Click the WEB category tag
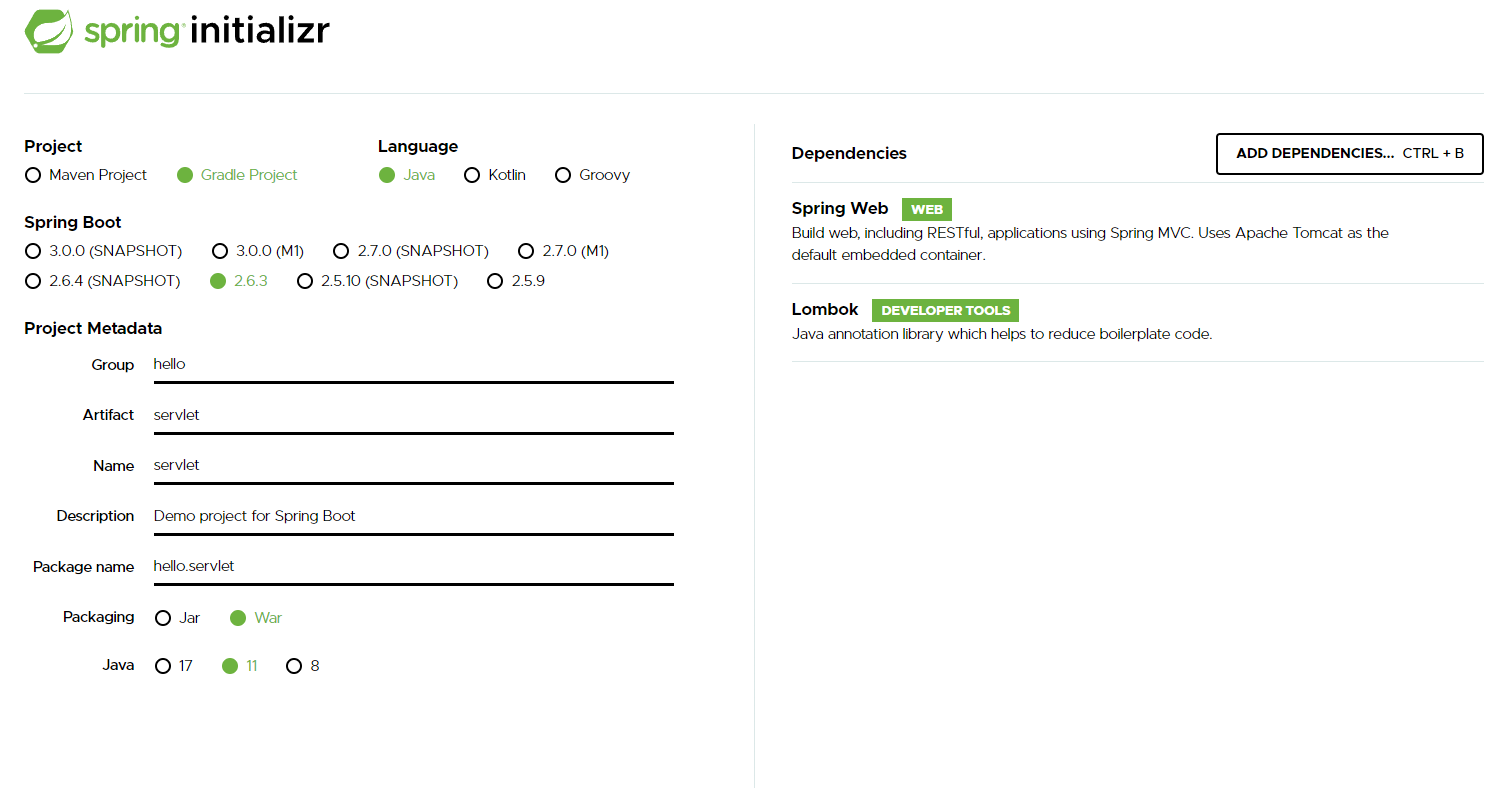Image resolution: width=1500 pixels, height=788 pixels. pyautogui.click(x=927, y=210)
